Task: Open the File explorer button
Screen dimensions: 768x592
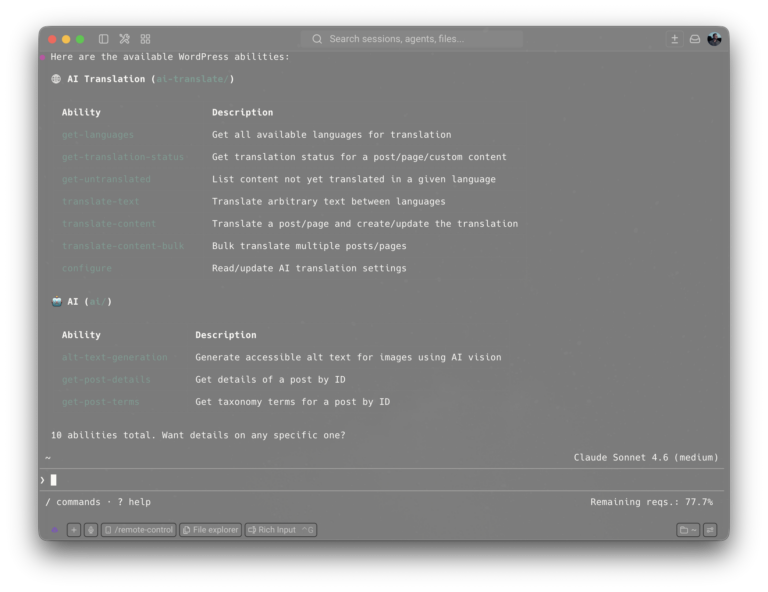Action: (211, 530)
